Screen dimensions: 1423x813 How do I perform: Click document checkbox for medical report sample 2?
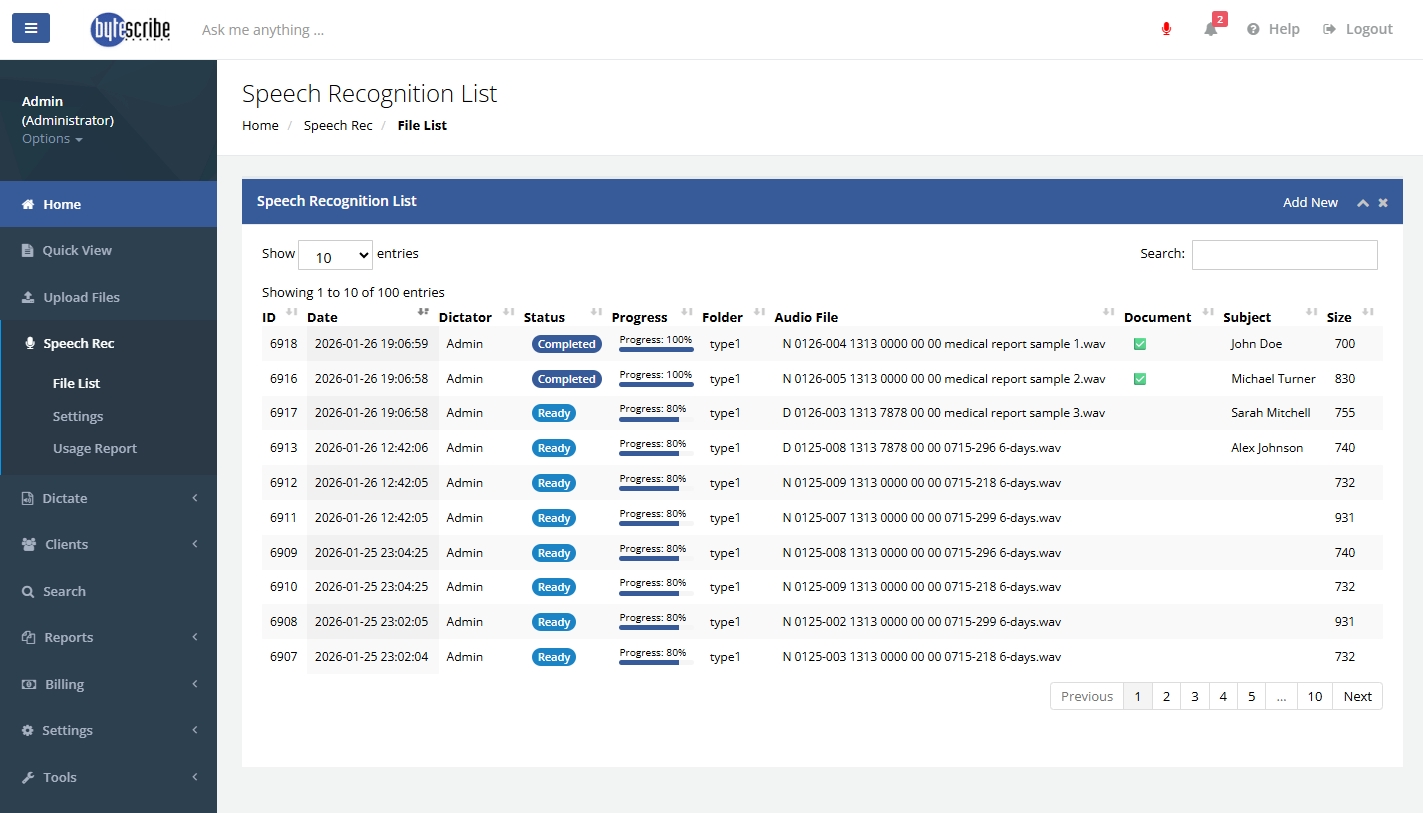[1139, 379]
